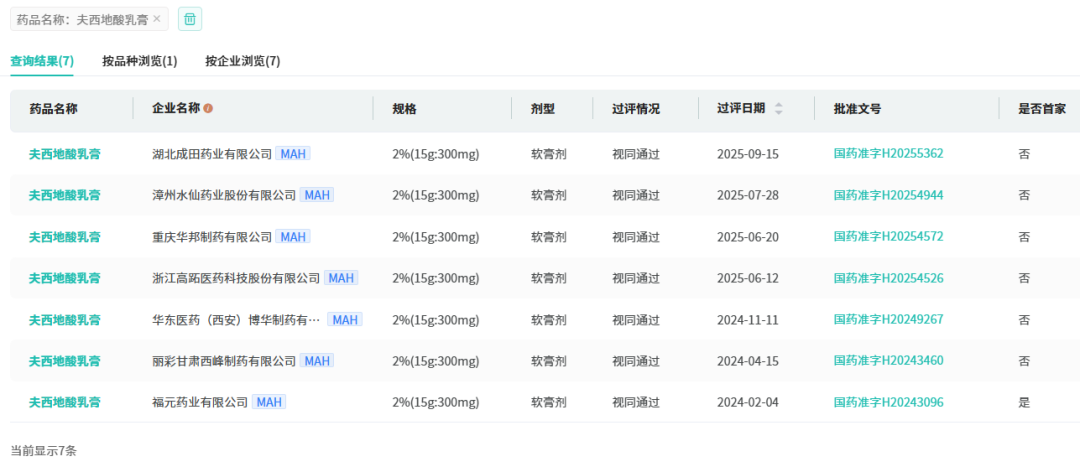Open approval number 国药准字H20254944
This screenshot has height=472, width=1080.
point(888,195)
